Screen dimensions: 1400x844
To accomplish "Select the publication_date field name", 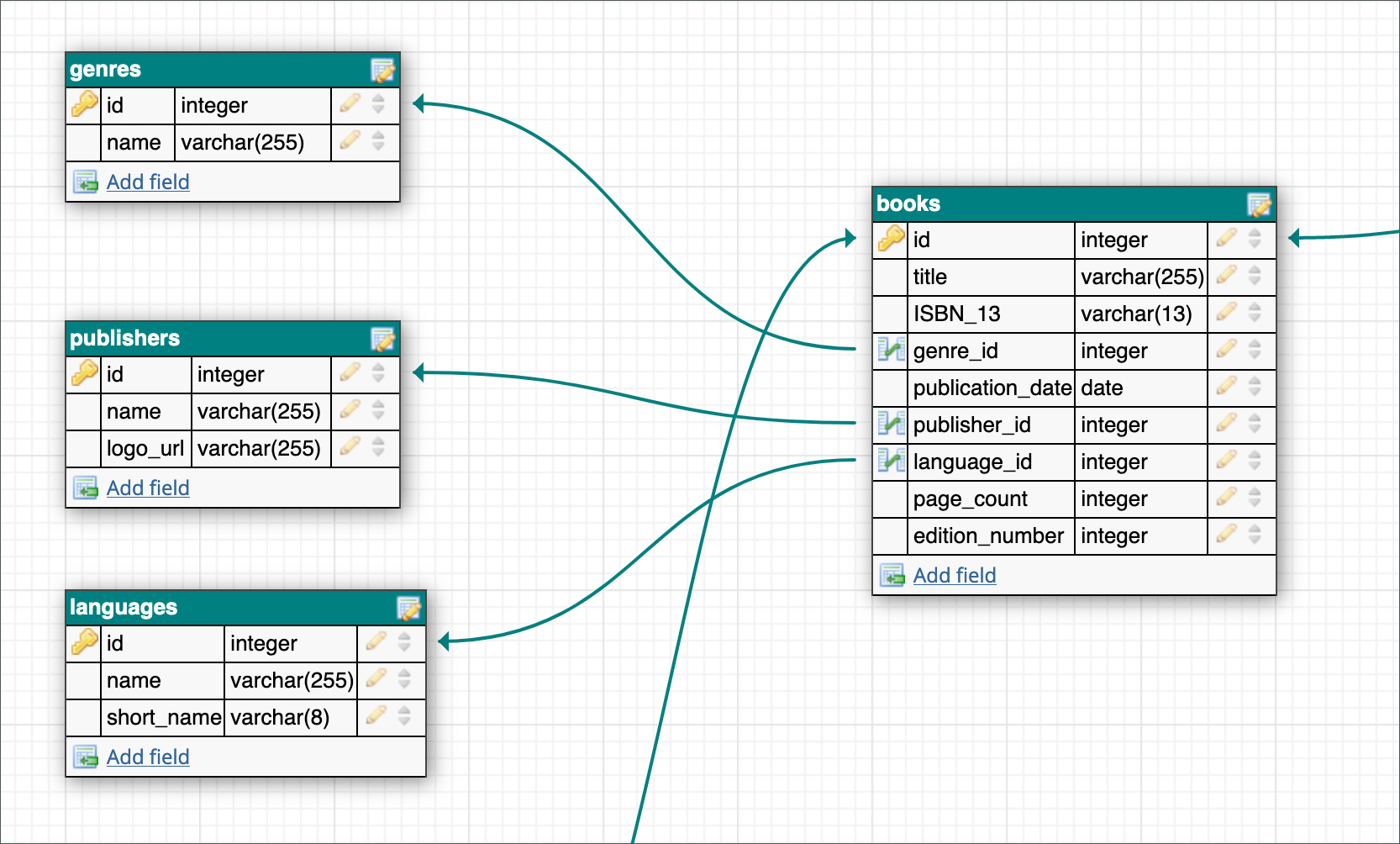I will coord(992,388).
